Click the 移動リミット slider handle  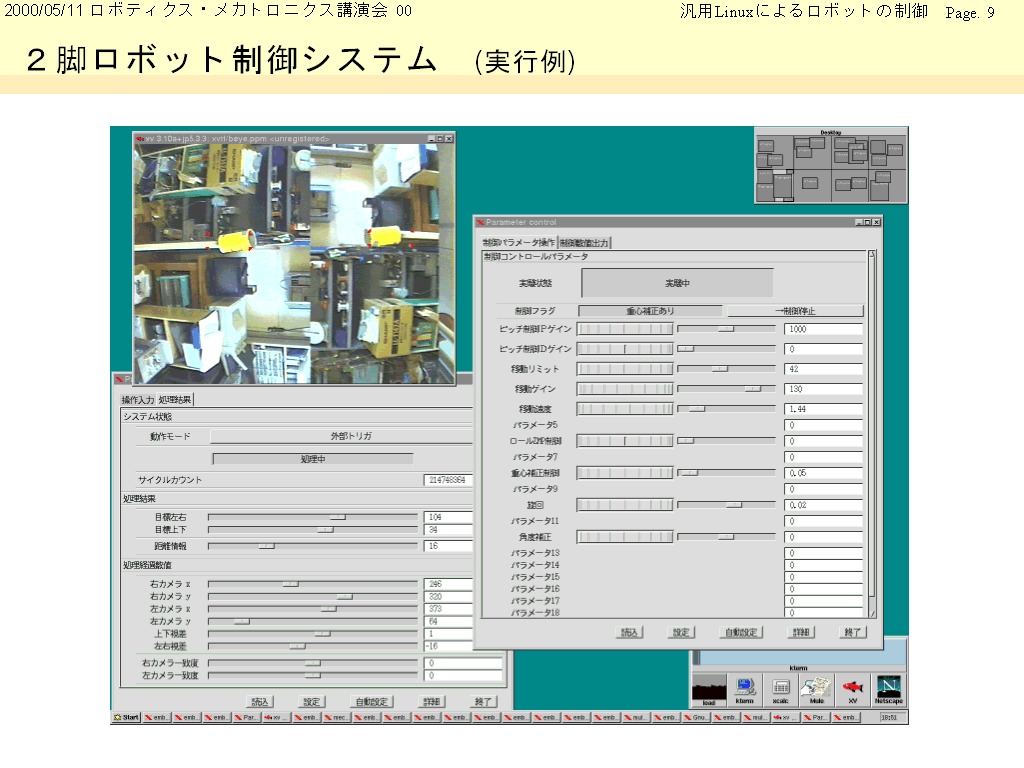click(719, 369)
